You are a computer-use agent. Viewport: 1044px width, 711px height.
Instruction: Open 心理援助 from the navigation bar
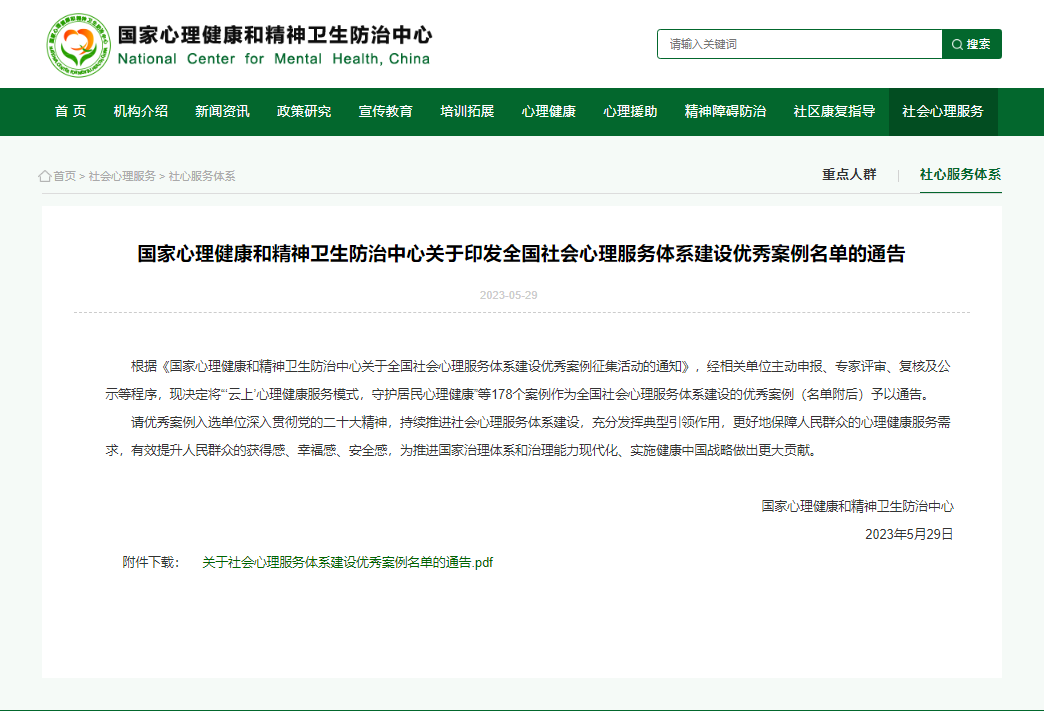[x=630, y=111]
